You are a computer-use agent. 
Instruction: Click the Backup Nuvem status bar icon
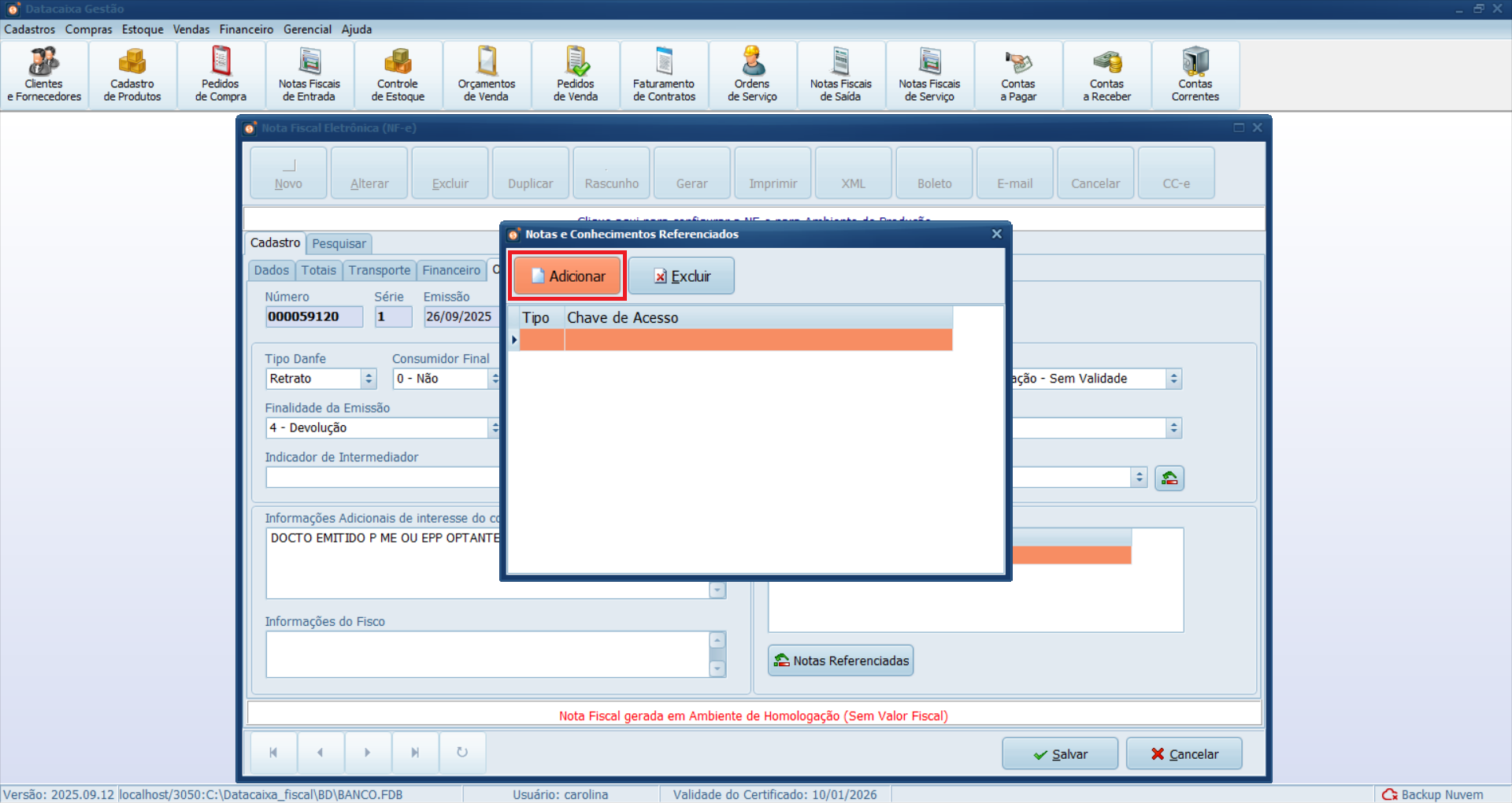pyautogui.click(x=1390, y=794)
